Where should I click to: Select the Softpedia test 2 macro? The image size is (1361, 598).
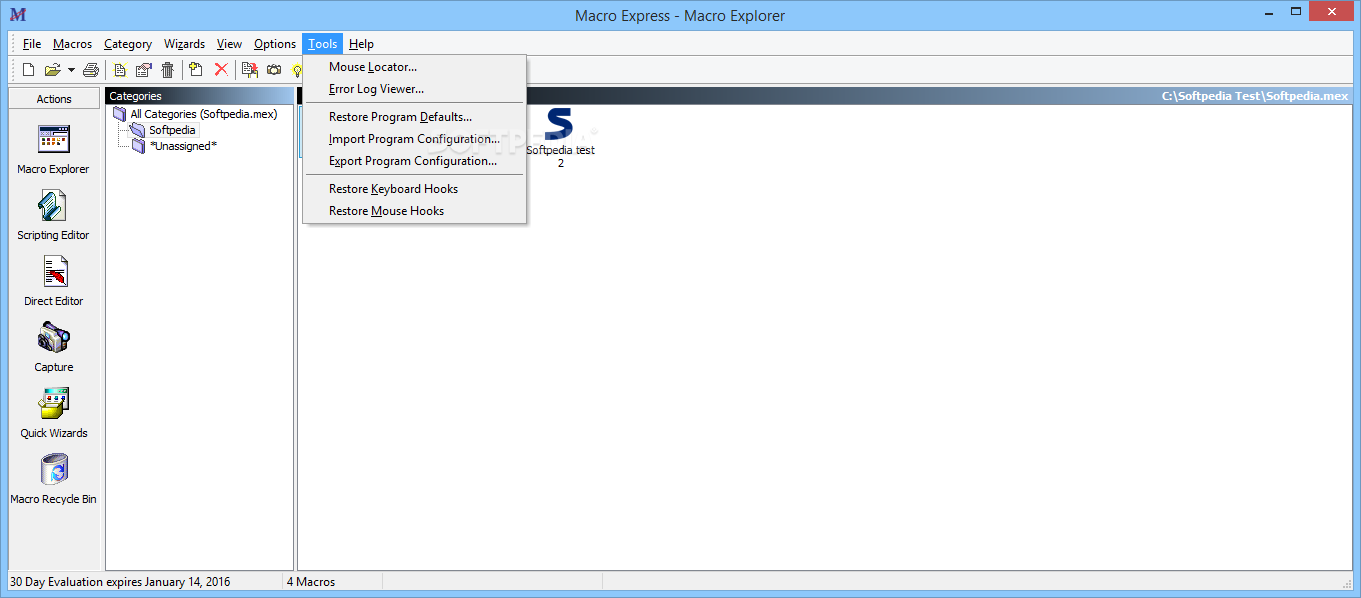point(560,138)
